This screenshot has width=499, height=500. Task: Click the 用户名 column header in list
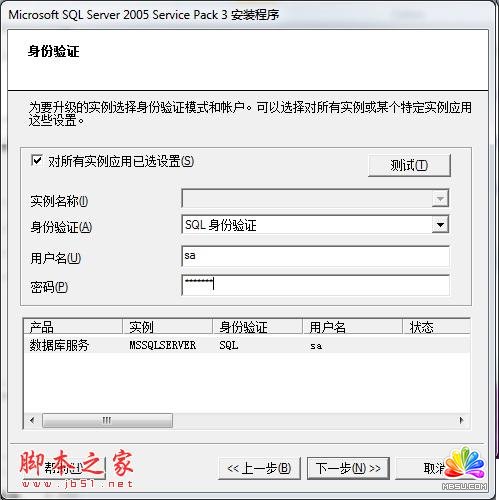(x=352, y=327)
